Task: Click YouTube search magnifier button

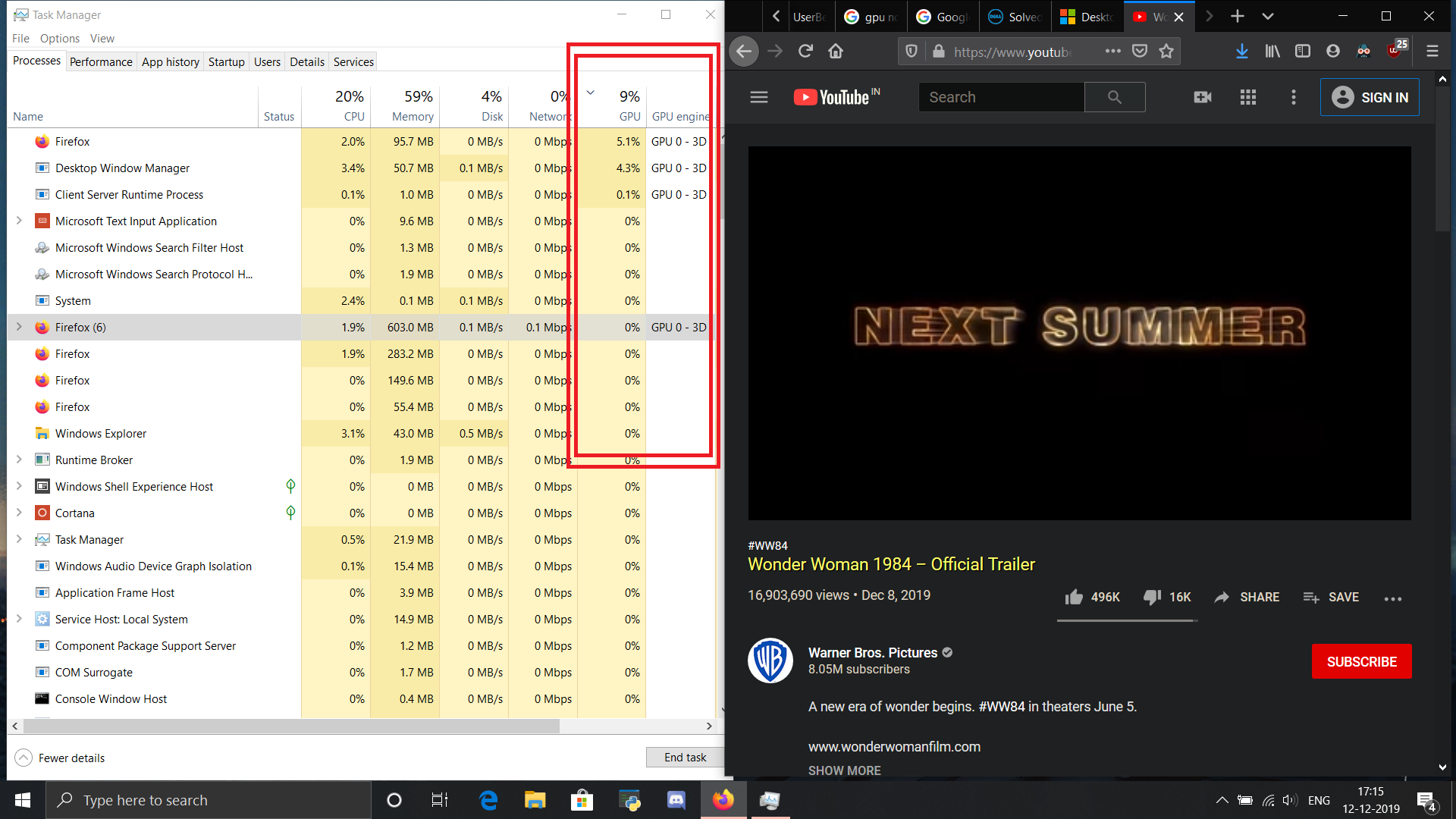Action: tap(1115, 97)
